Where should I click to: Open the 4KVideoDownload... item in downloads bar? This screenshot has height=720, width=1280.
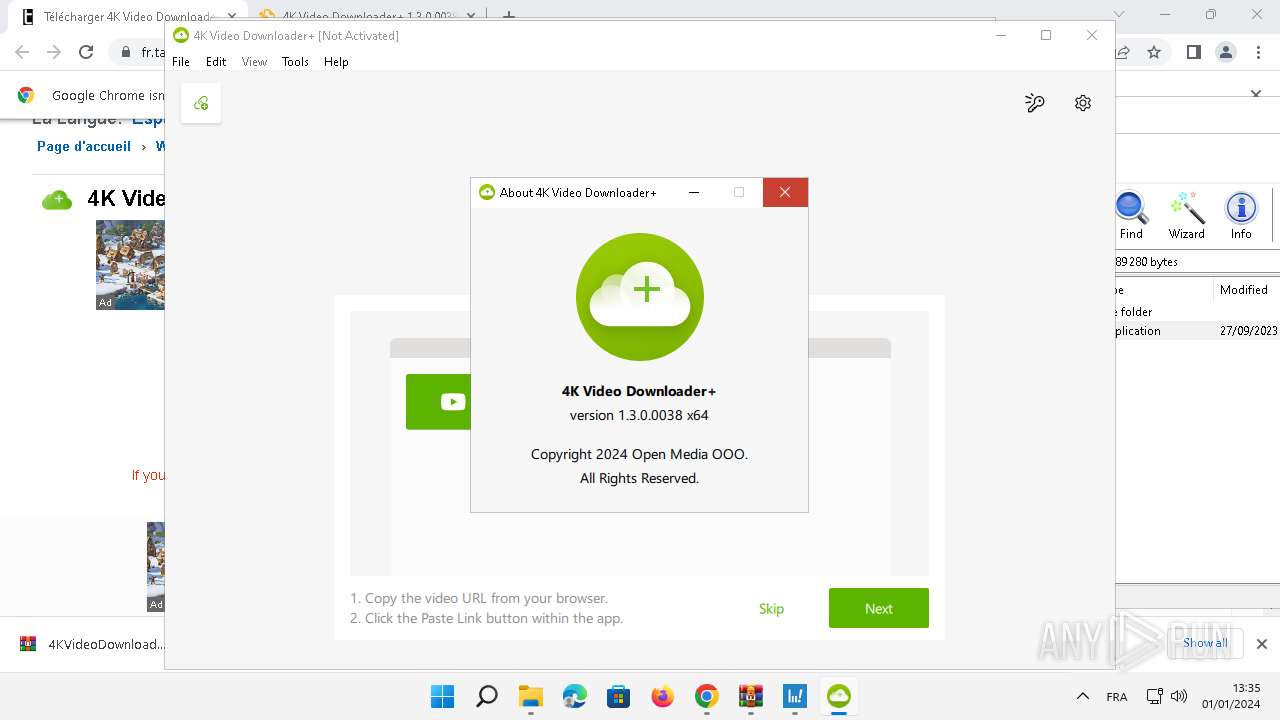point(94,644)
